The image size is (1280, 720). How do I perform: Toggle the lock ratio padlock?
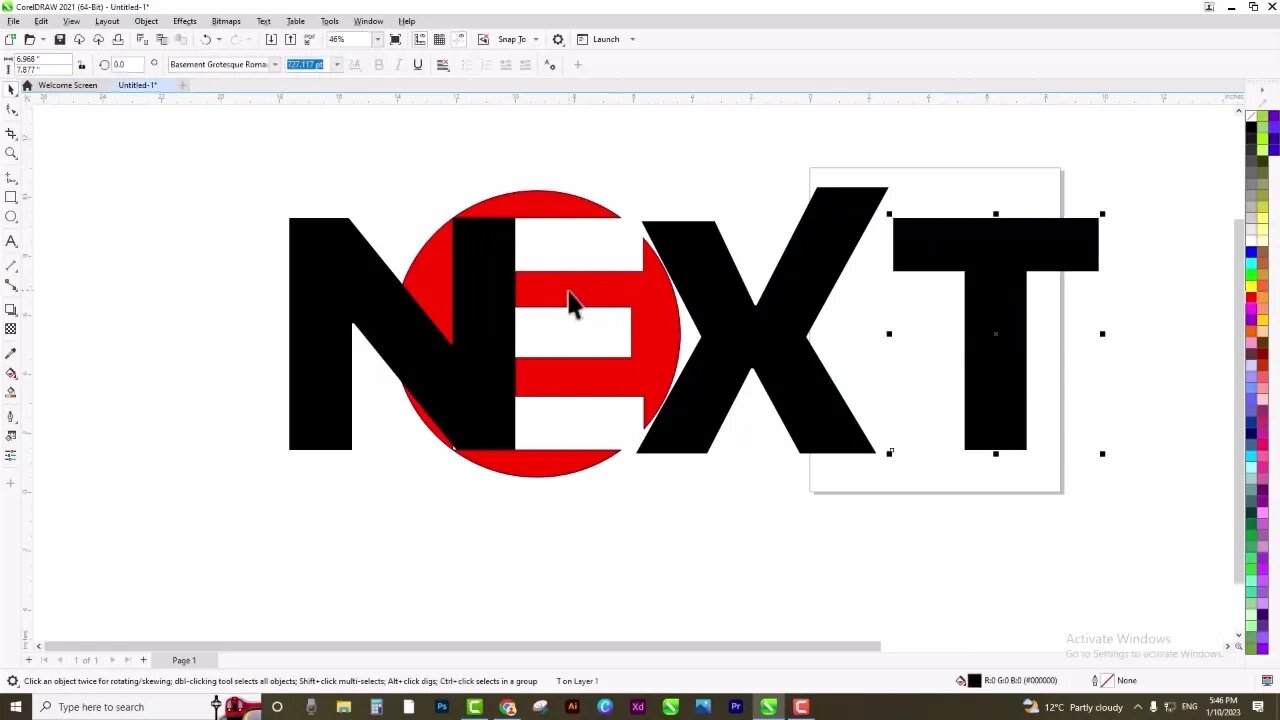point(81,65)
